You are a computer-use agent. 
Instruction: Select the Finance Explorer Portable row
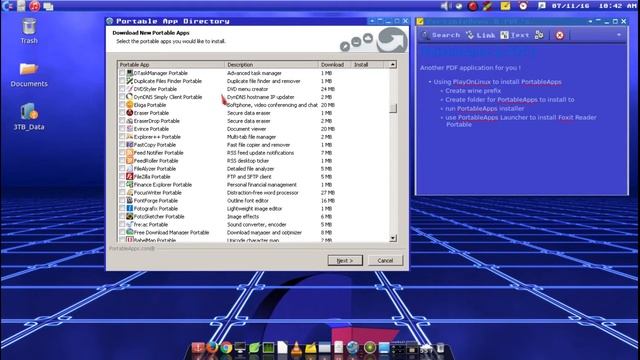pyautogui.click(x=253, y=184)
